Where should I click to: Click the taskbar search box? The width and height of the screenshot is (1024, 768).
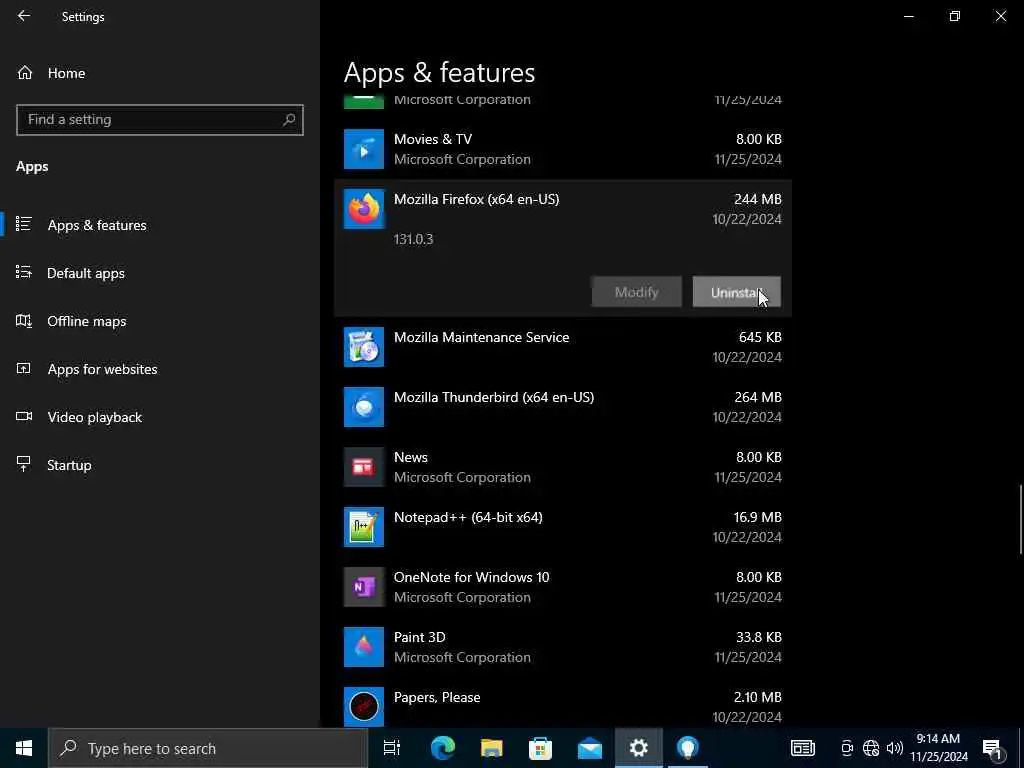pyautogui.click(x=208, y=748)
